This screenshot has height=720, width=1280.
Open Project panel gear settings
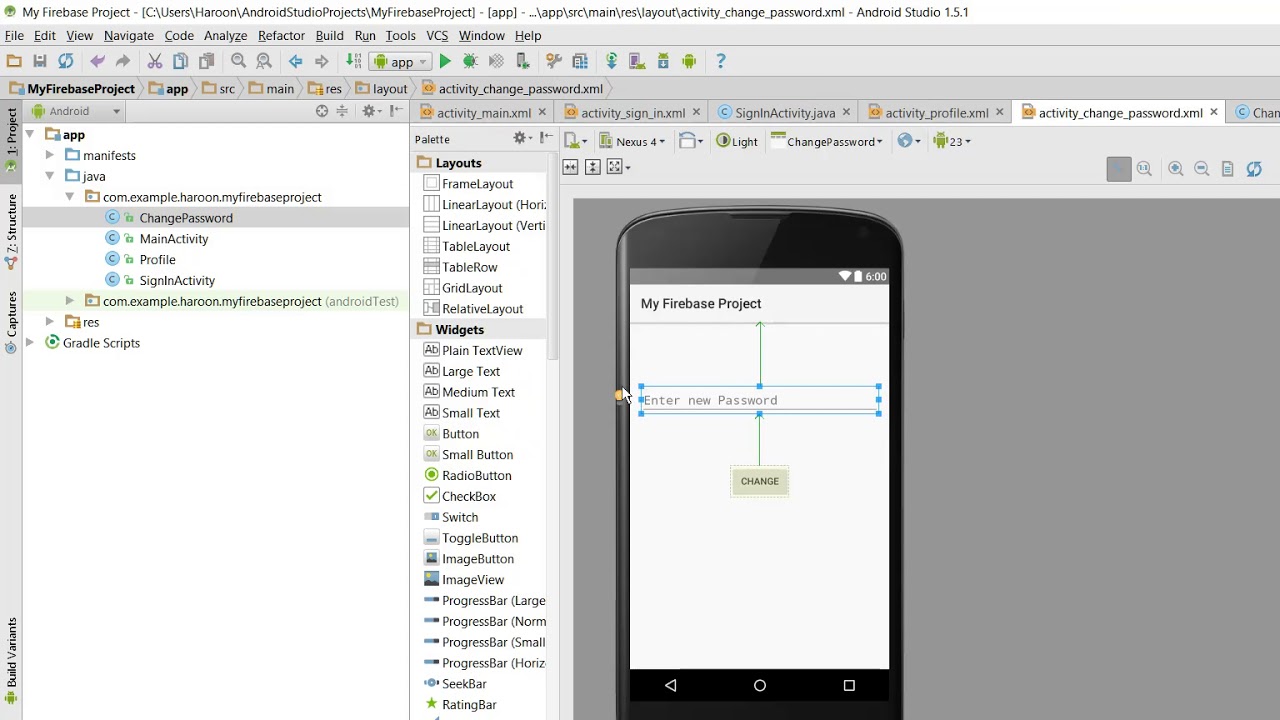tap(370, 111)
